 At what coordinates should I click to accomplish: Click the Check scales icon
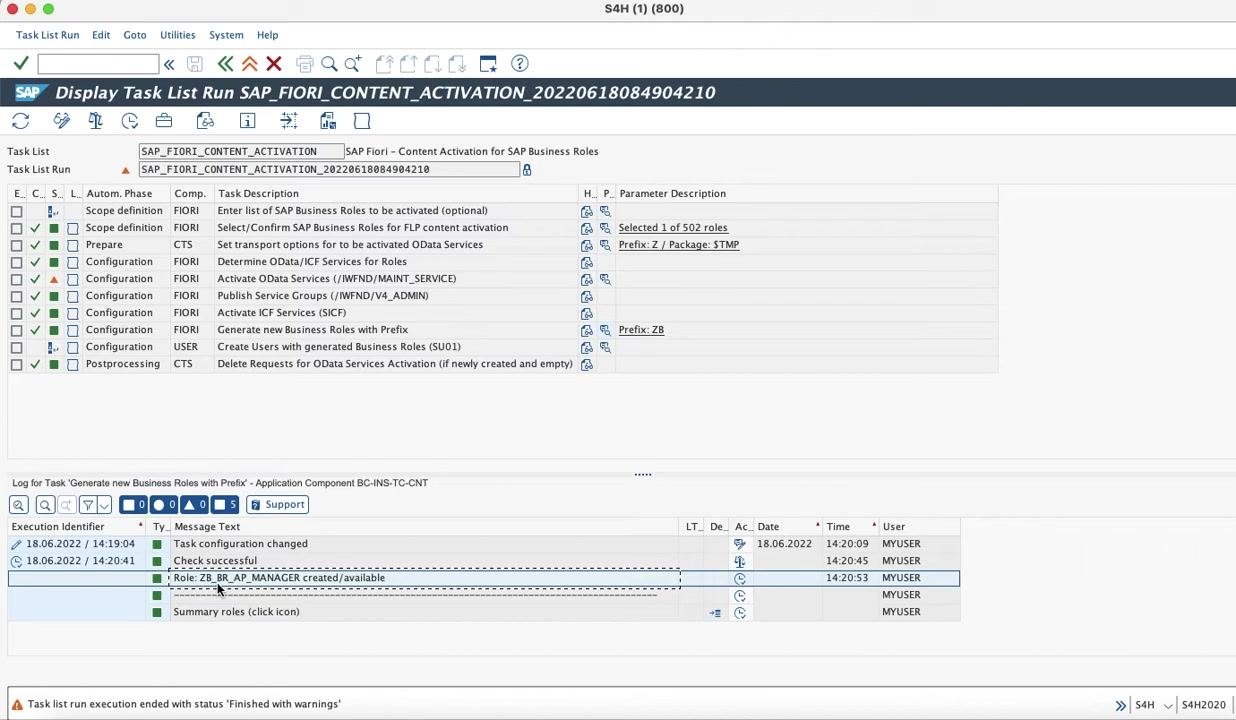pyautogui.click(x=95, y=121)
